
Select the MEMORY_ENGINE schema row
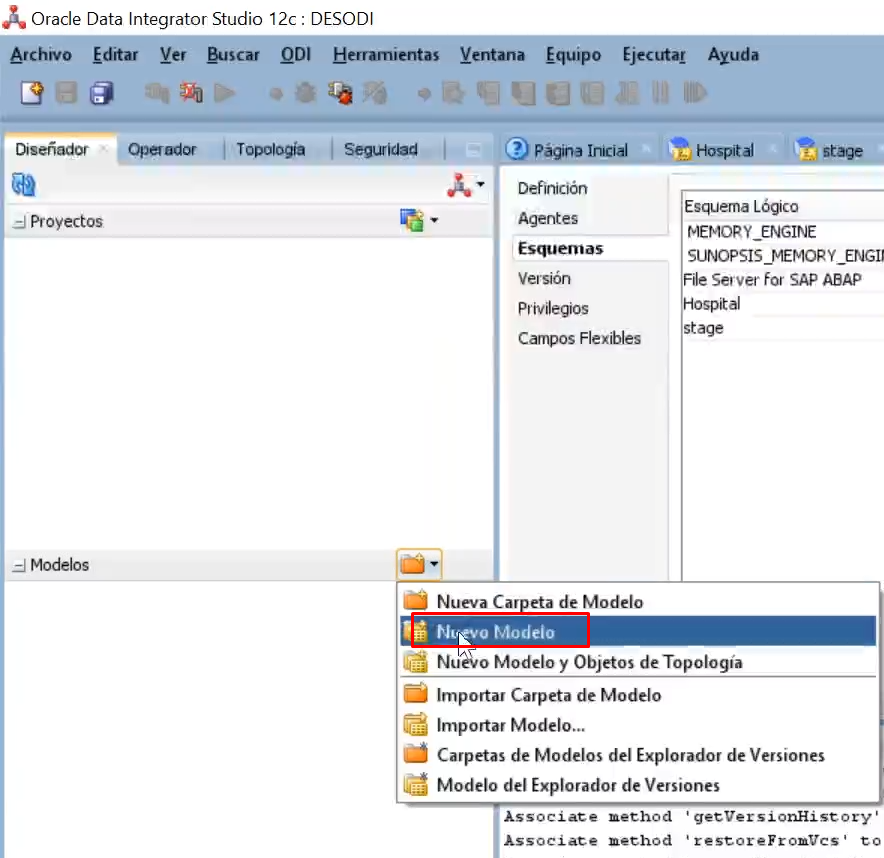pyautogui.click(x=783, y=232)
